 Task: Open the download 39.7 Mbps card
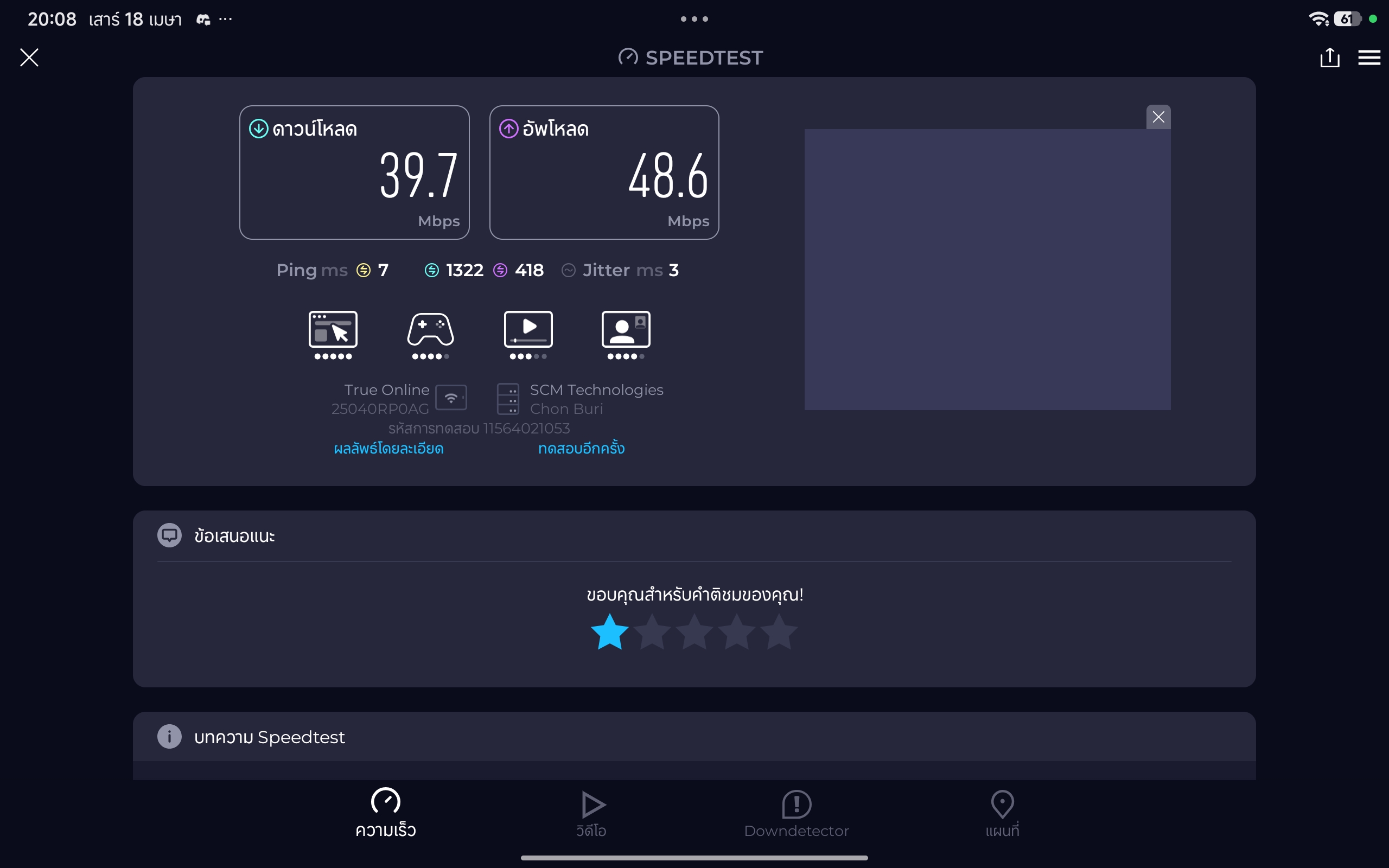[x=354, y=172]
